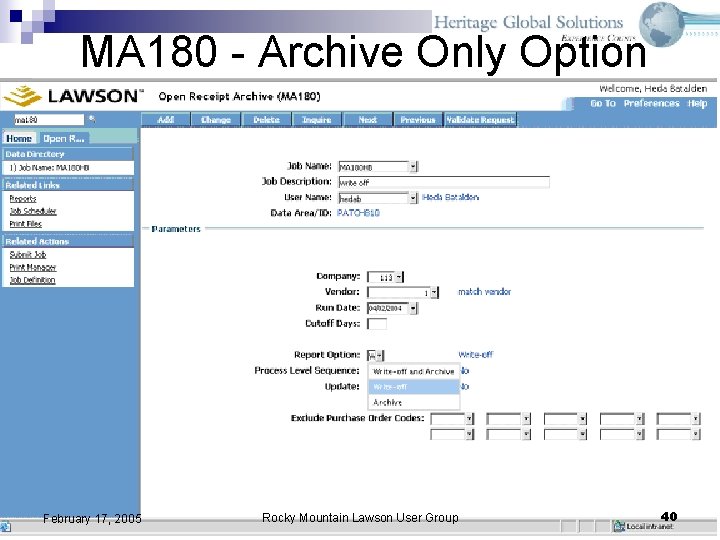Click the Related Actions panel header

coord(68,241)
